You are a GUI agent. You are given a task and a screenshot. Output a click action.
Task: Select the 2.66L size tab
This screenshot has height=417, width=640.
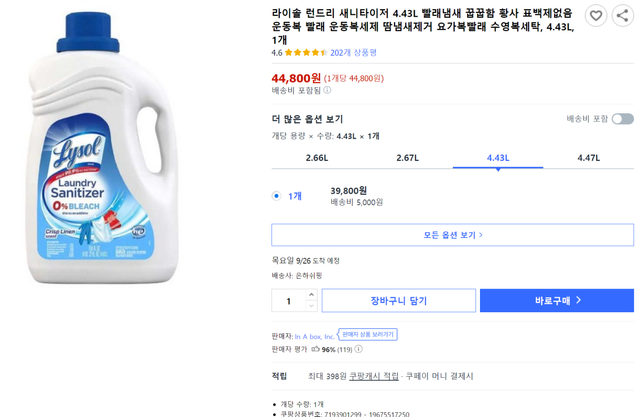[x=317, y=158]
